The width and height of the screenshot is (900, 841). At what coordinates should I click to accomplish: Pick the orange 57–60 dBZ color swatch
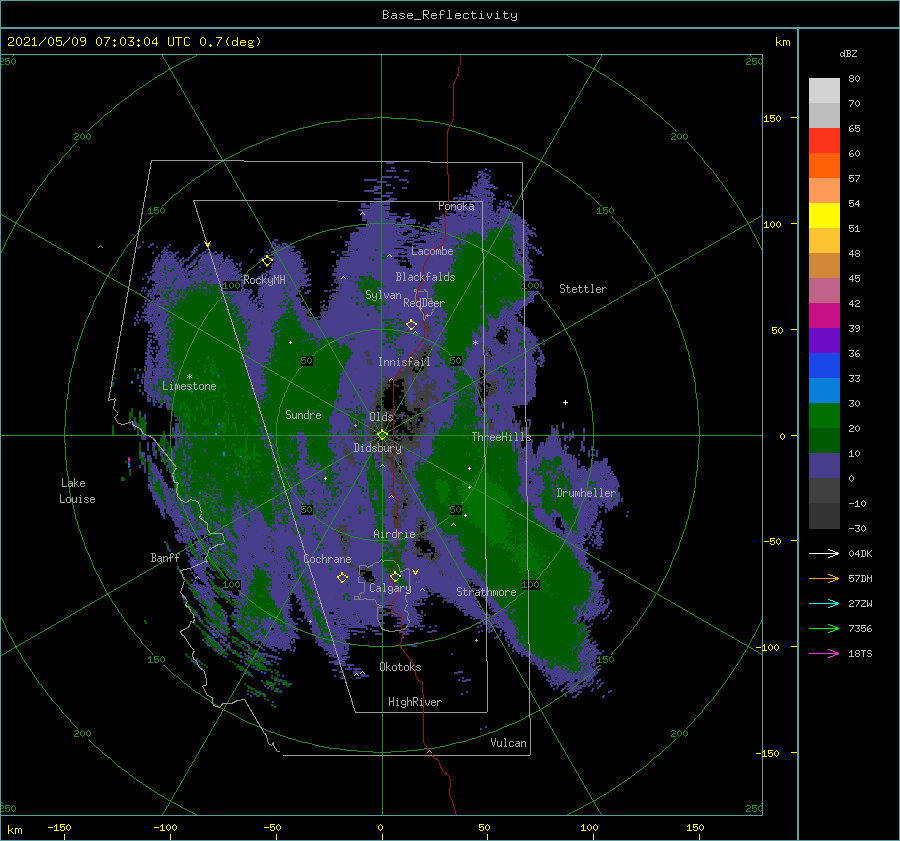click(824, 166)
